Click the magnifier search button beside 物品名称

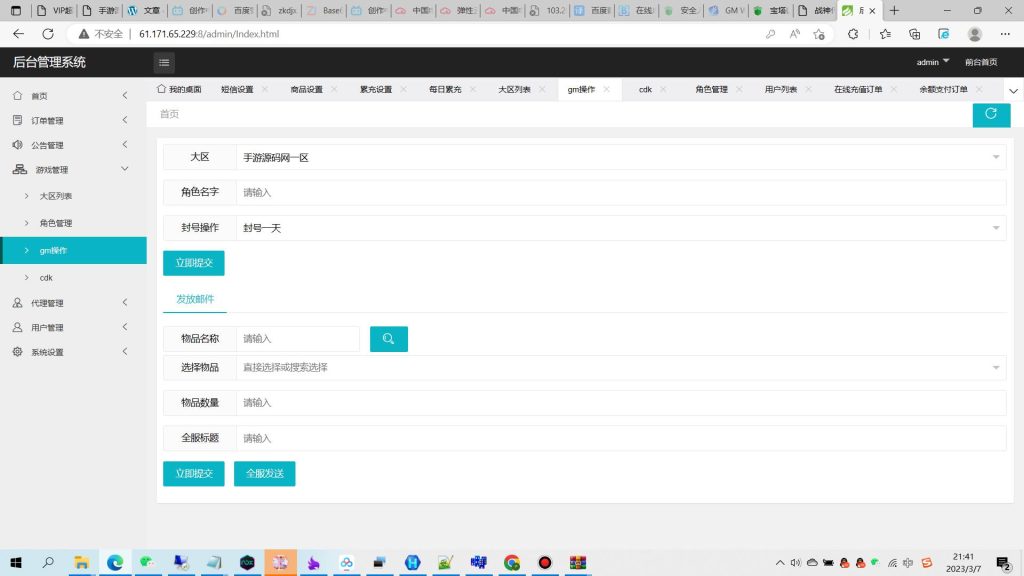388,339
